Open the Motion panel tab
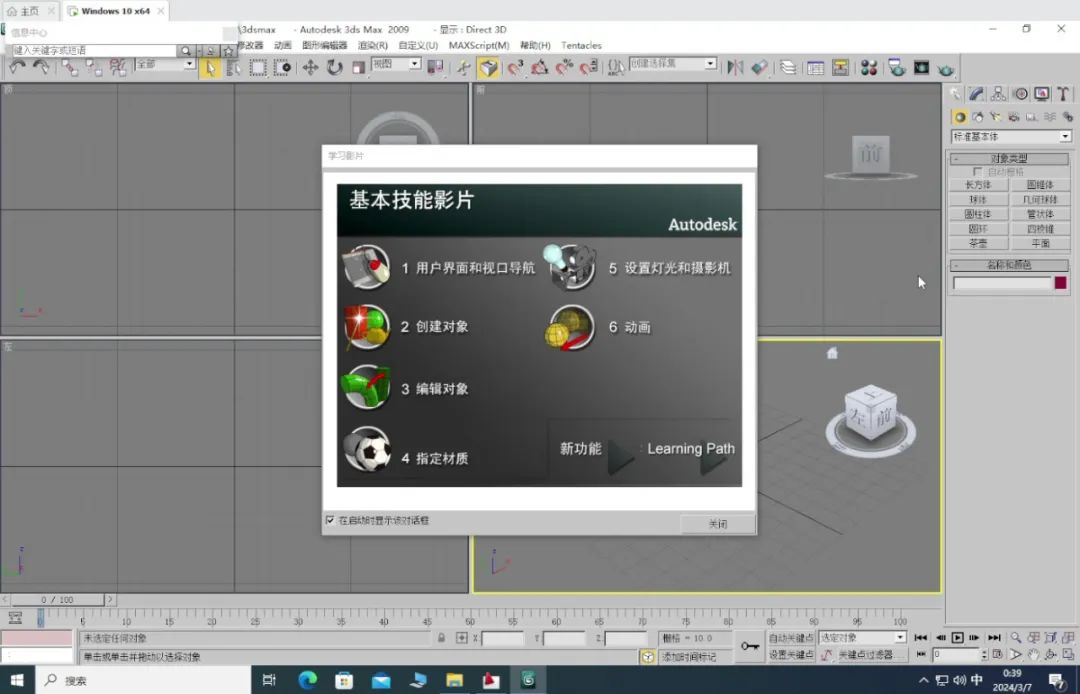This screenshot has height=694, width=1080. [x=1021, y=94]
